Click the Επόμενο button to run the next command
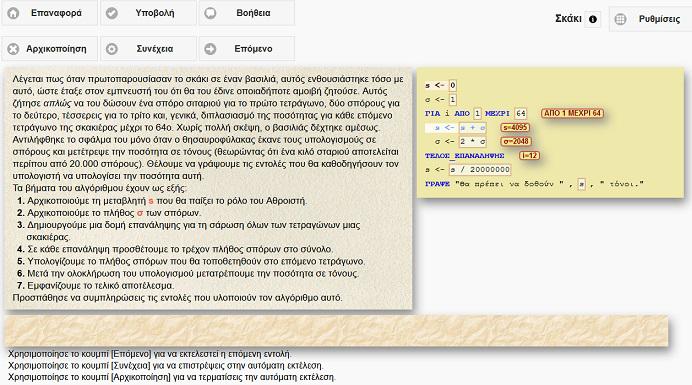 [x=247, y=49]
